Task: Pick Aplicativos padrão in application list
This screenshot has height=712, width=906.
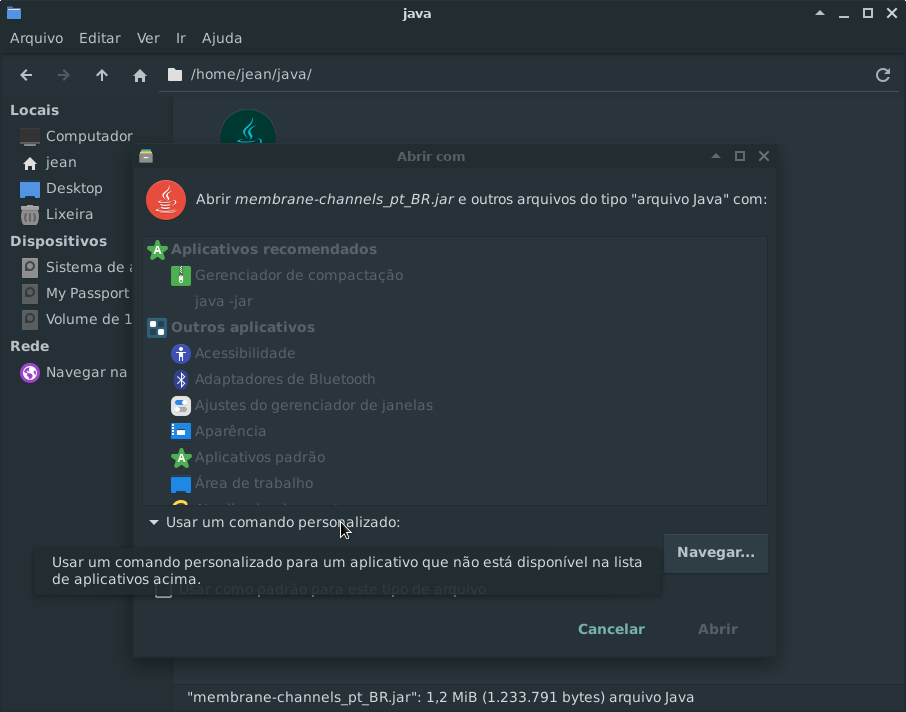Action: 259,457
